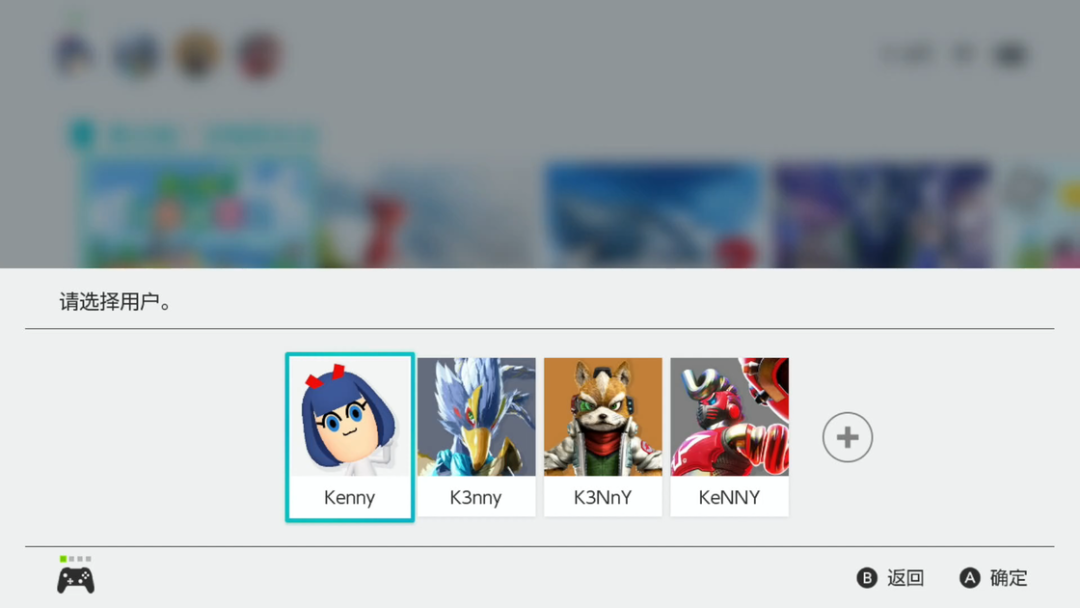Add a new user with plus icon

[847, 437]
